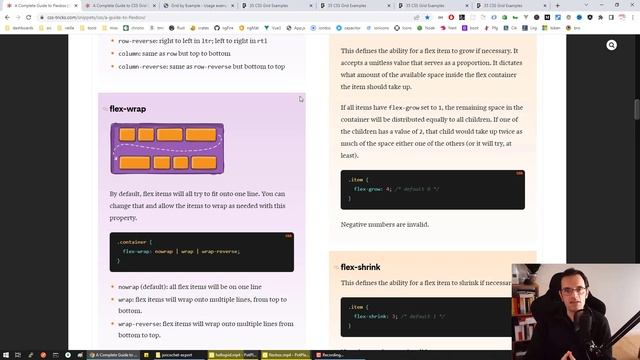Select the 'wrap-reverse' bullet text at bottom
This screenshot has width=640, height=360.
pos(206,329)
